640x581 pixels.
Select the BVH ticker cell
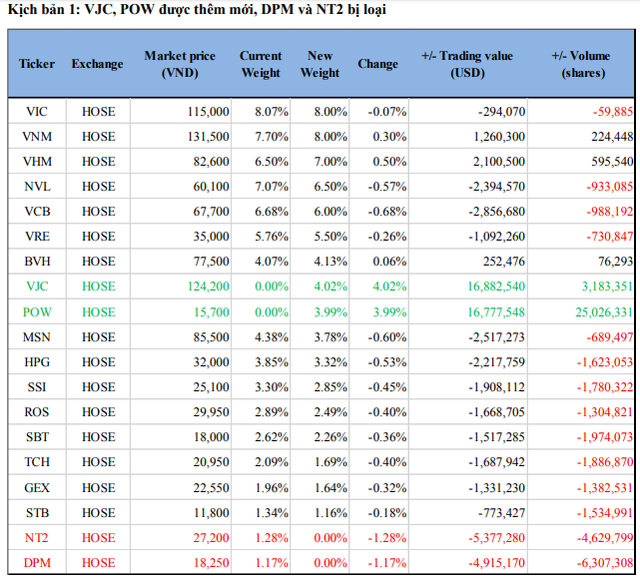coord(37,261)
